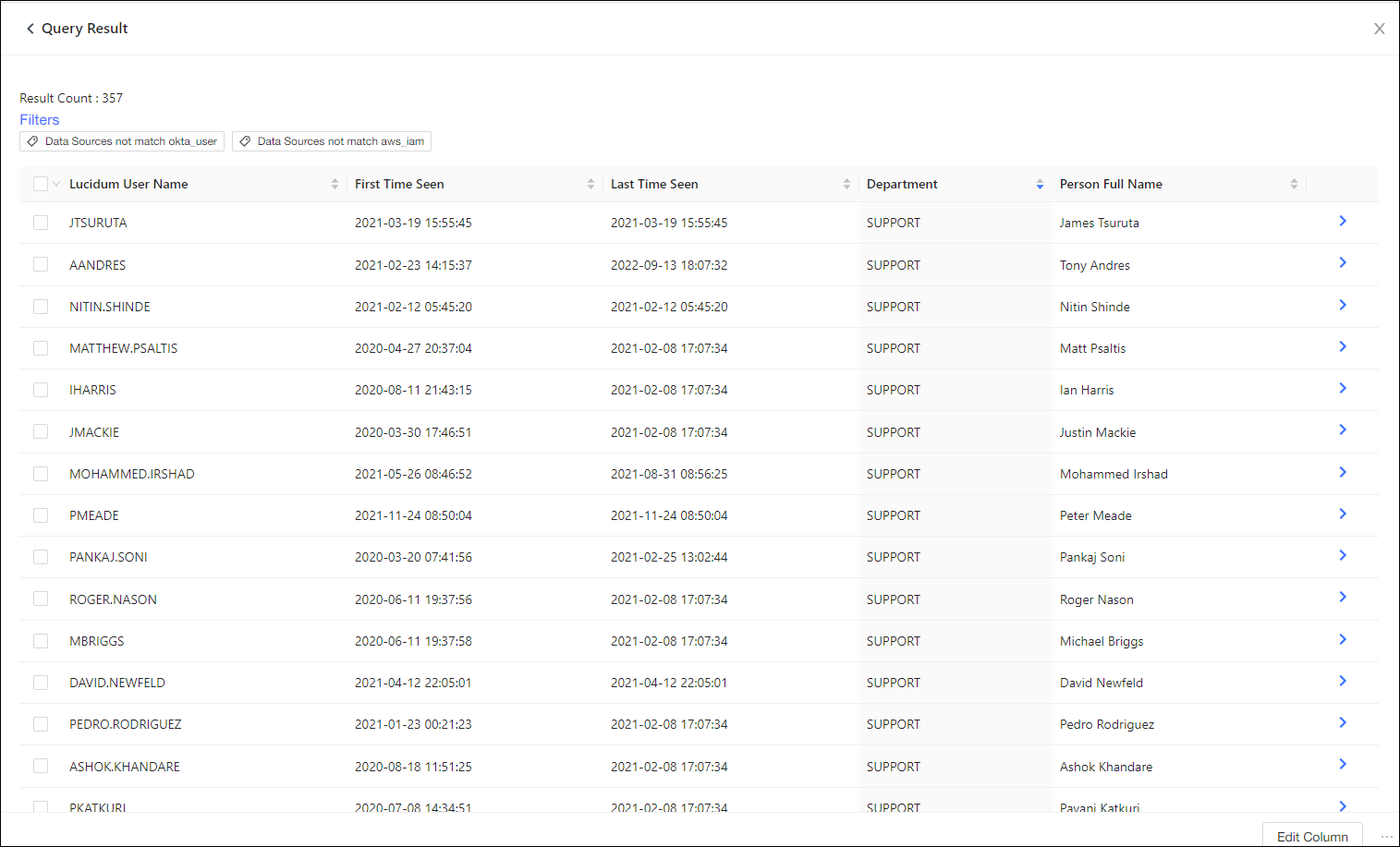The height and width of the screenshot is (847, 1400).
Task: Open details arrow for Nitin Shinde
Action: pos(1343,305)
